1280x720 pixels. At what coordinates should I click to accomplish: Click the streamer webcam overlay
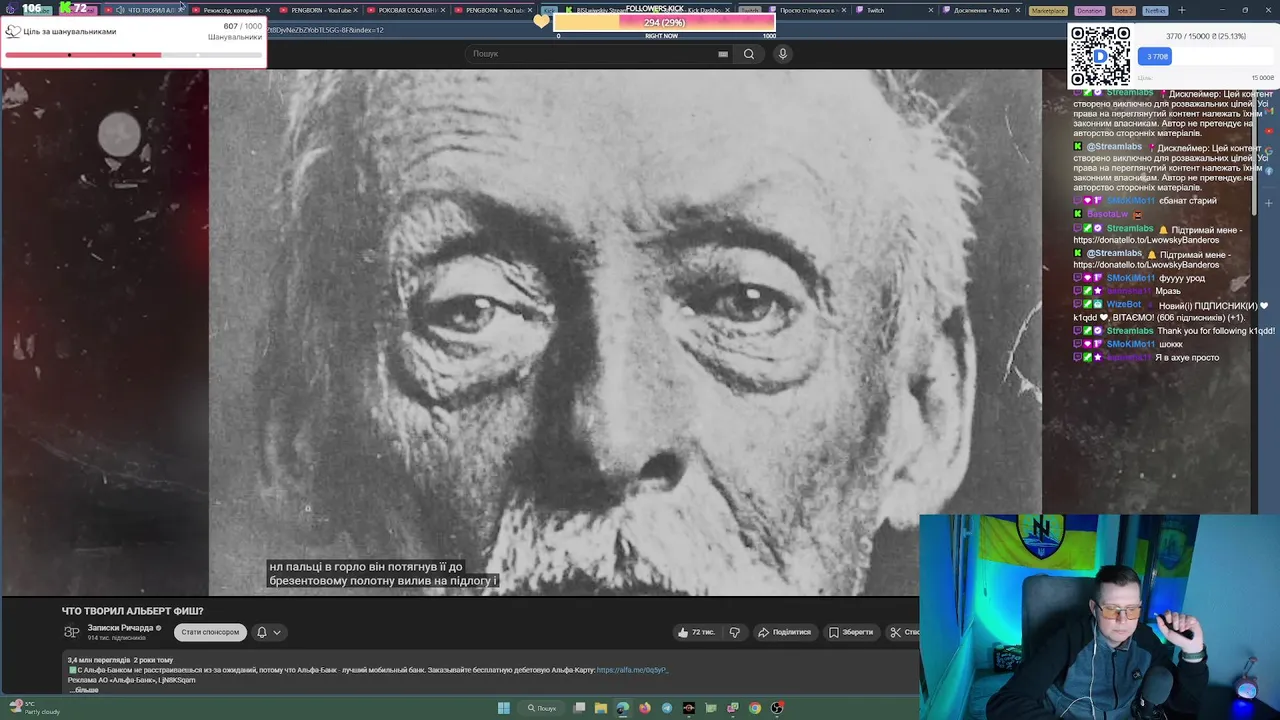click(1099, 617)
